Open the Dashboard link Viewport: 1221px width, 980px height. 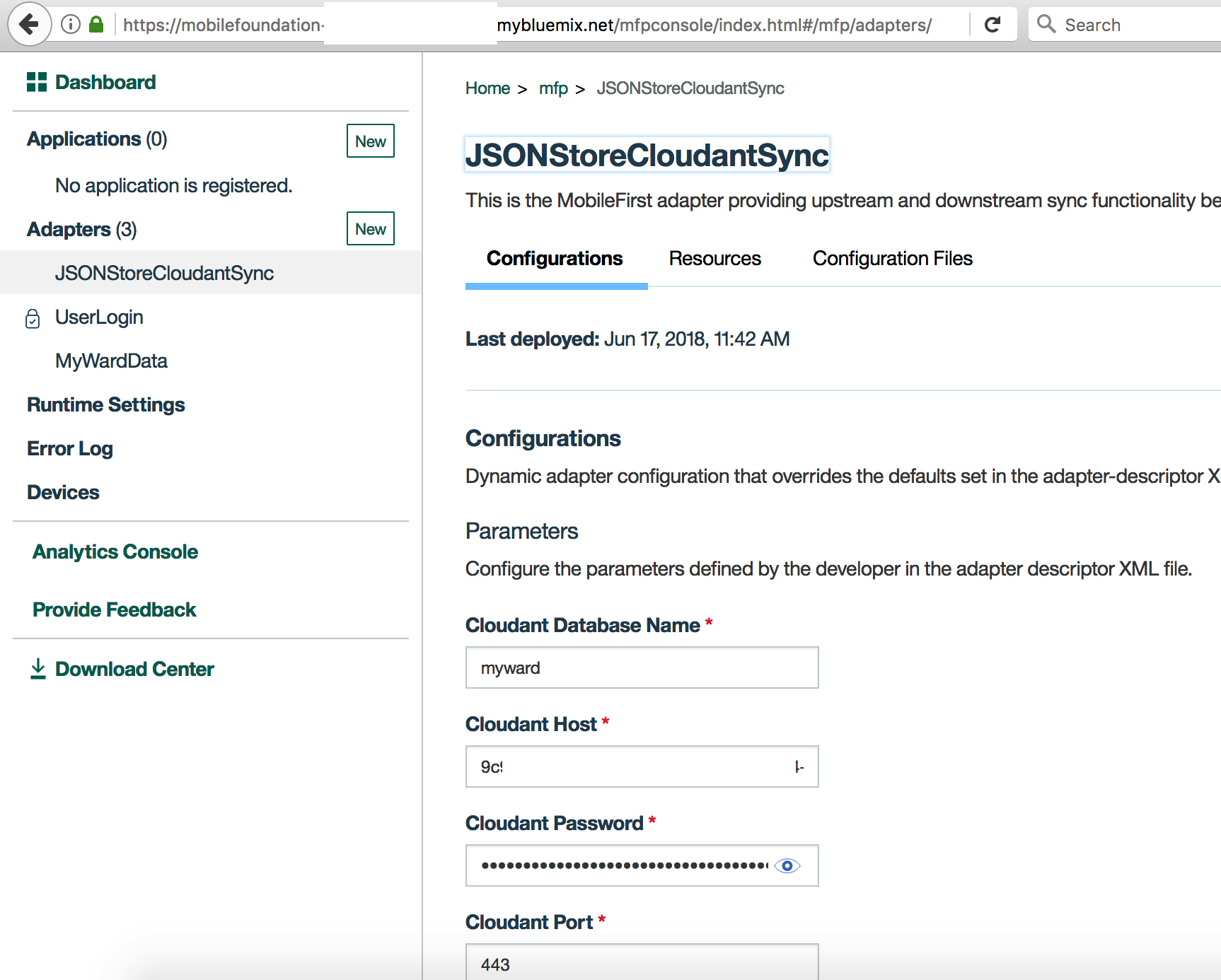105,82
